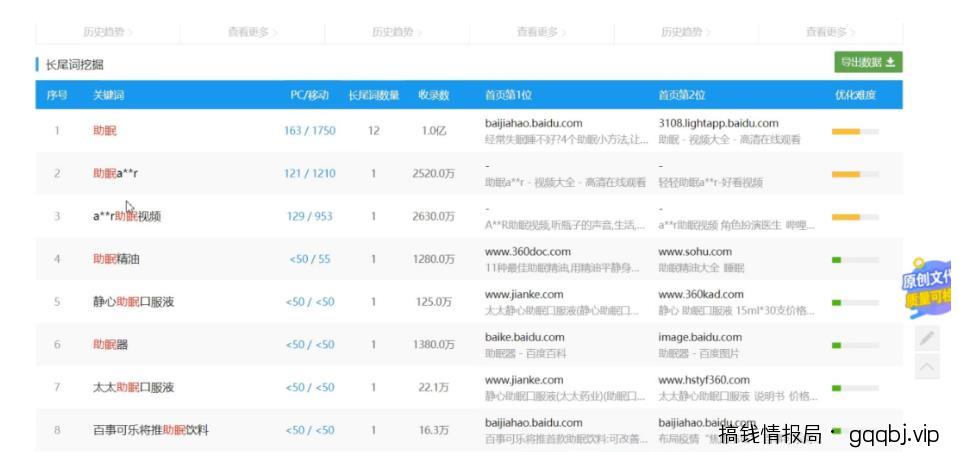Click difficulty bar in 助眠器 row
The width and height of the screenshot is (959, 452).
855,346
